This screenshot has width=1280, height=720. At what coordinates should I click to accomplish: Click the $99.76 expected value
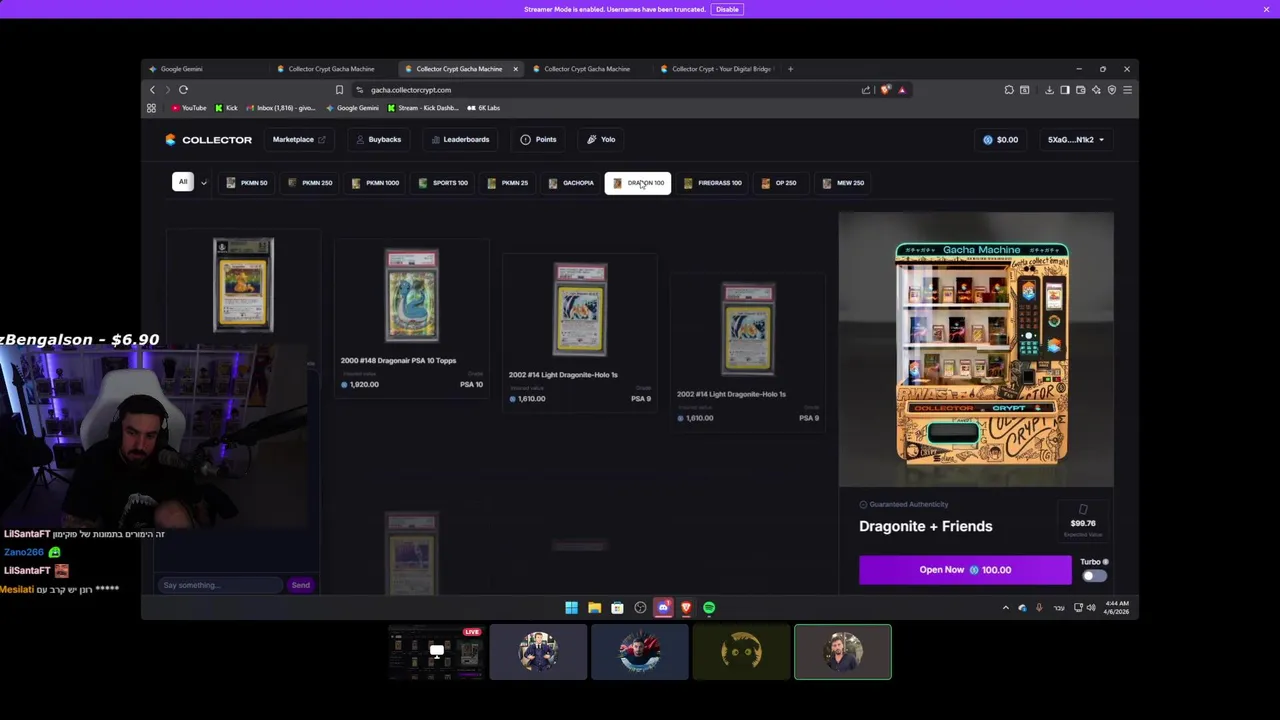pos(1083,523)
